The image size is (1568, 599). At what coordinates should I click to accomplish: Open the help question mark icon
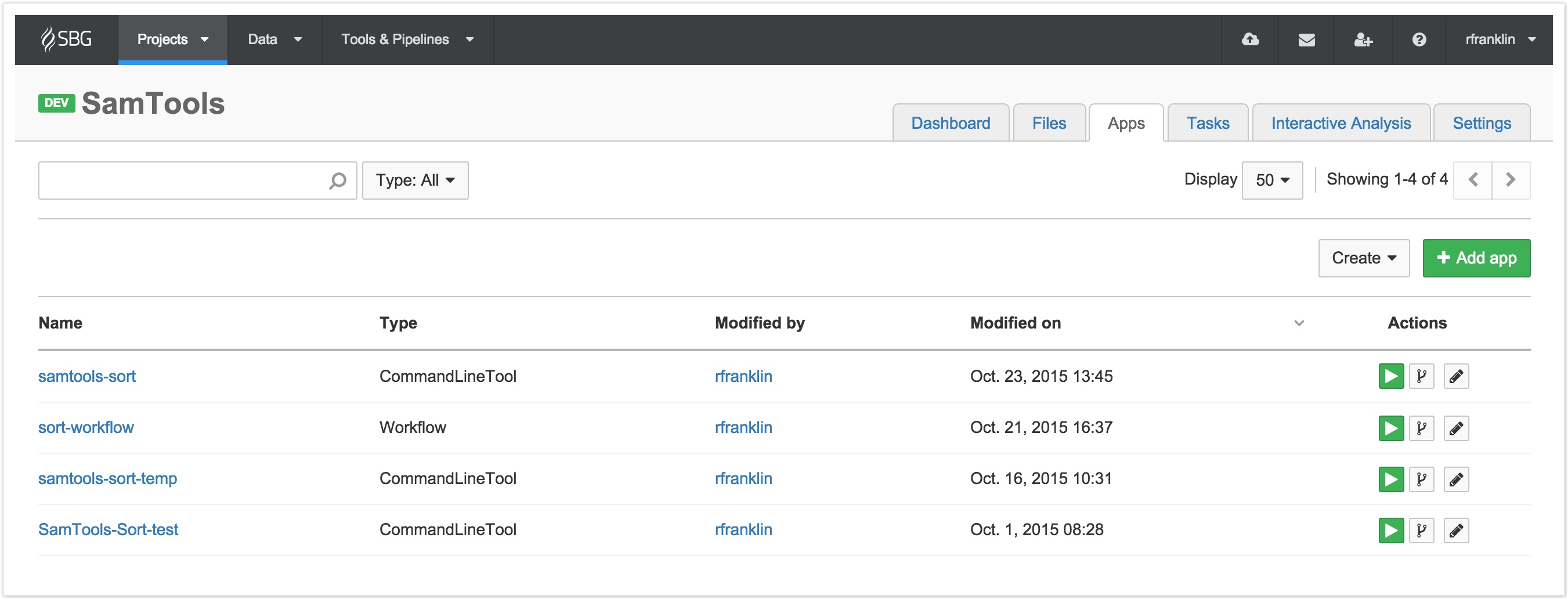[1419, 39]
